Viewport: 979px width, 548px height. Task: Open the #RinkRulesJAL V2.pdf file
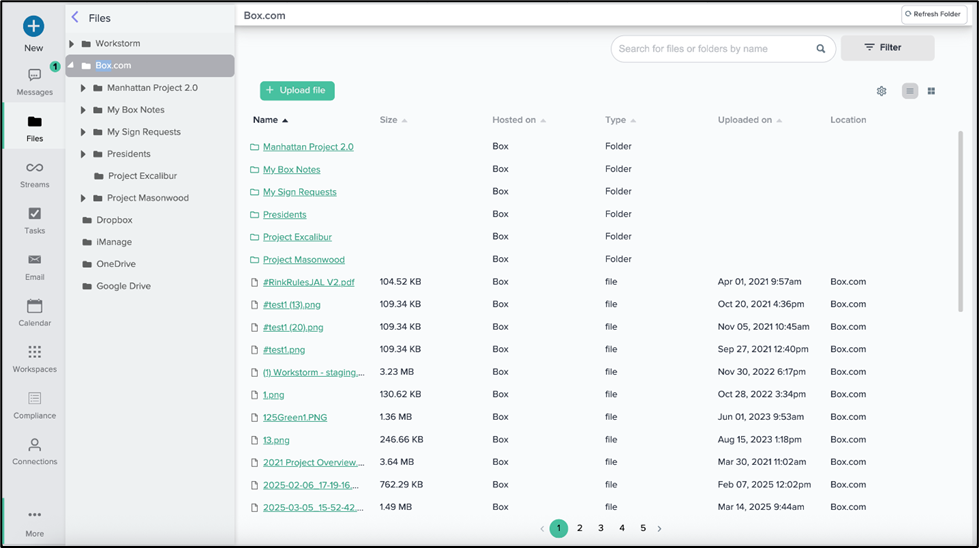[x=308, y=282]
